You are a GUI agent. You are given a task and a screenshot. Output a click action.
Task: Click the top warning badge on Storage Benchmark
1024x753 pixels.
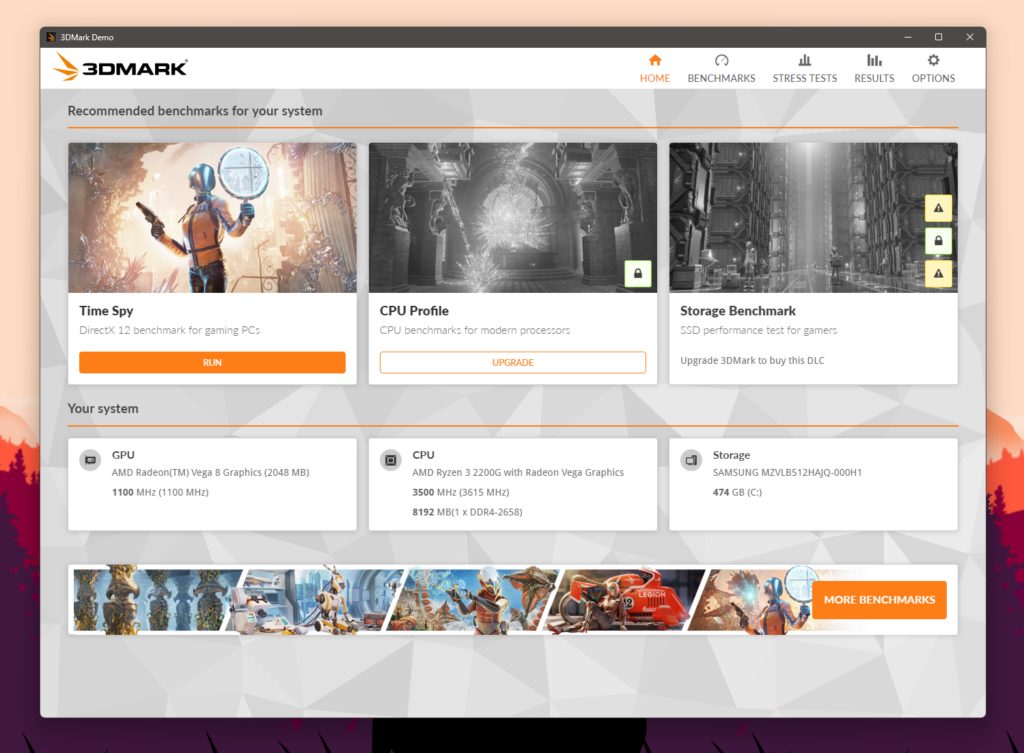coord(940,208)
